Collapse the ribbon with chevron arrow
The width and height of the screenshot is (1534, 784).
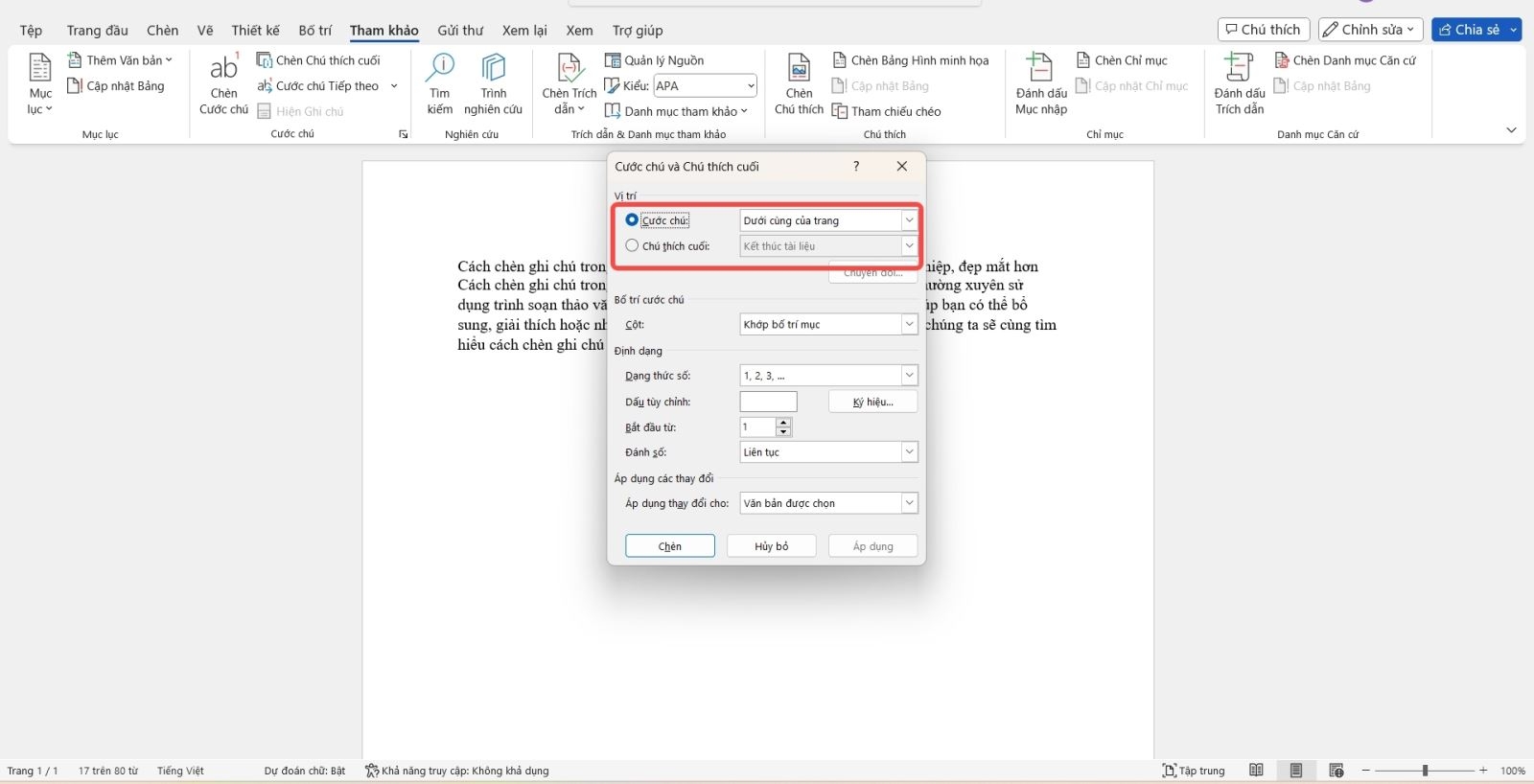(x=1511, y=130)
